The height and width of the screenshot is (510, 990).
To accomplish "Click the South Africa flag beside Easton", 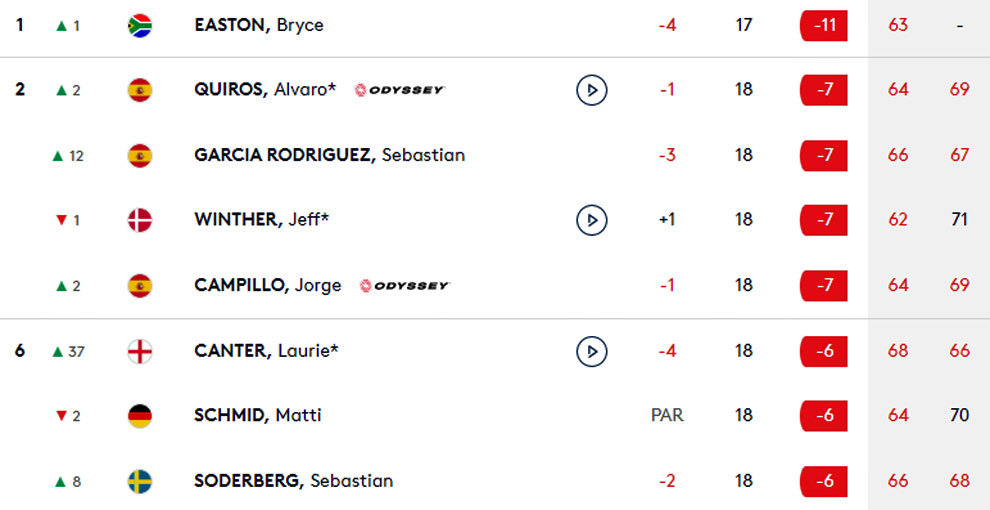I will point(140,25).
